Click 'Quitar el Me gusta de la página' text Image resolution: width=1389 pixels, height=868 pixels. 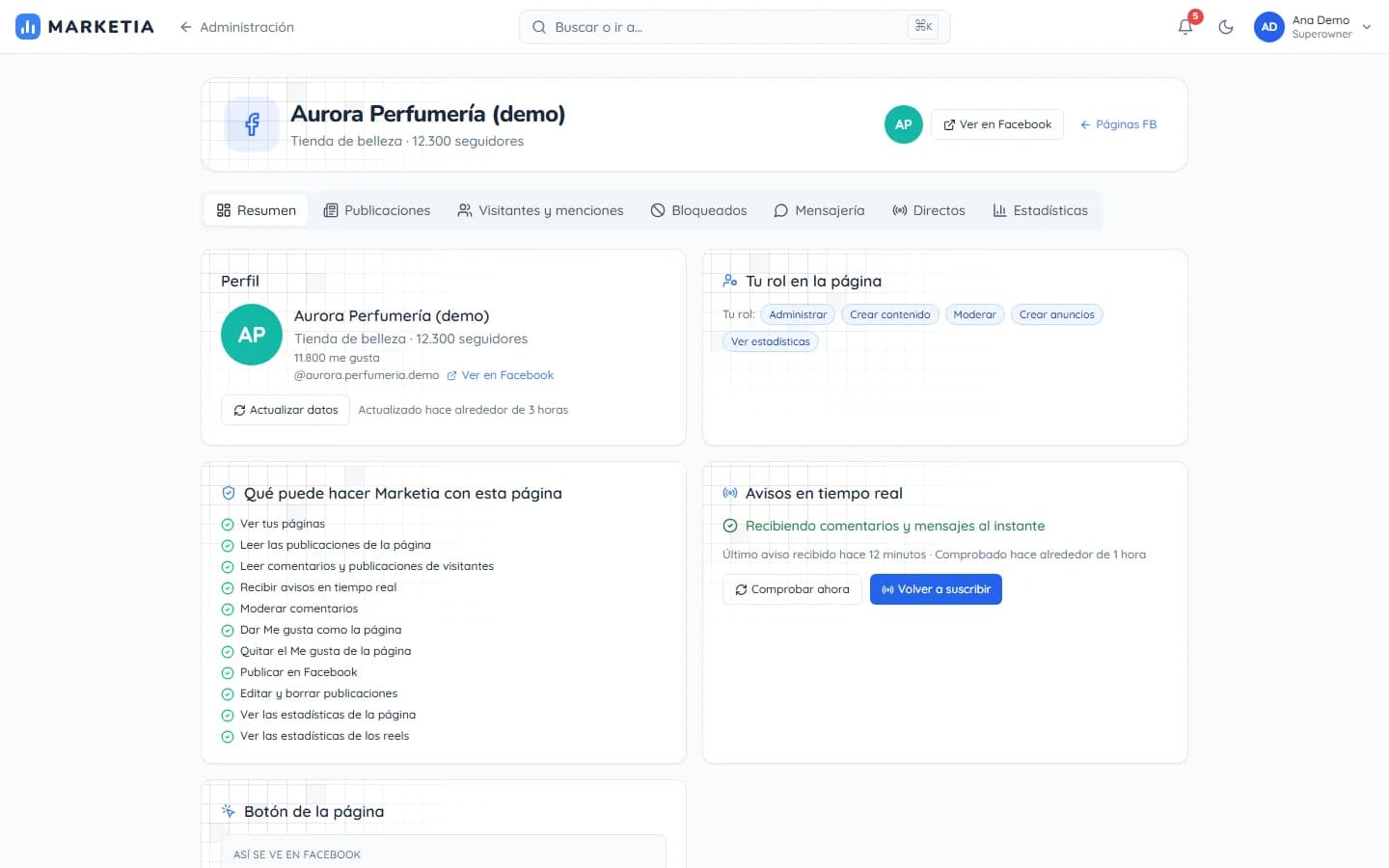tap(325, 651)
